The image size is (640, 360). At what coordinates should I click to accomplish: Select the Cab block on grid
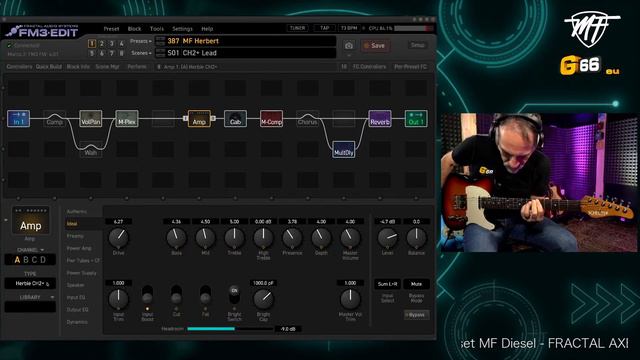point(236,118)
